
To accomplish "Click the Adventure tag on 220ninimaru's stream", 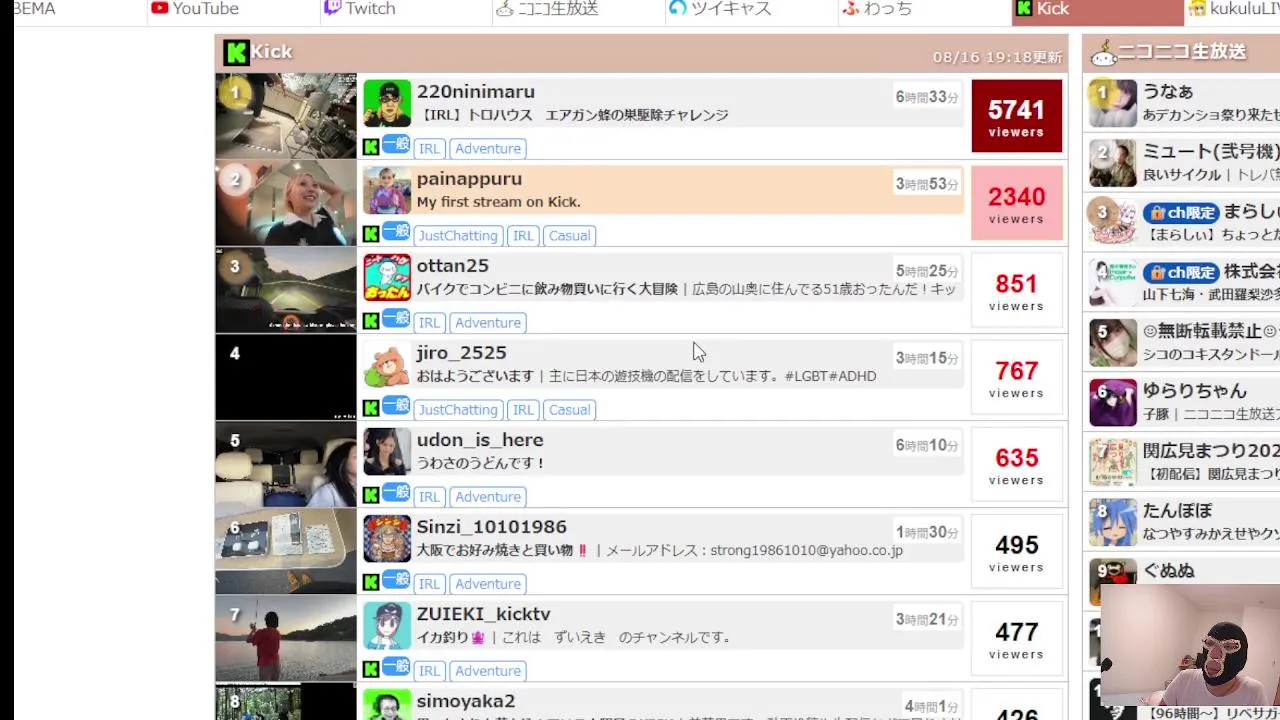I will [488, 148].
